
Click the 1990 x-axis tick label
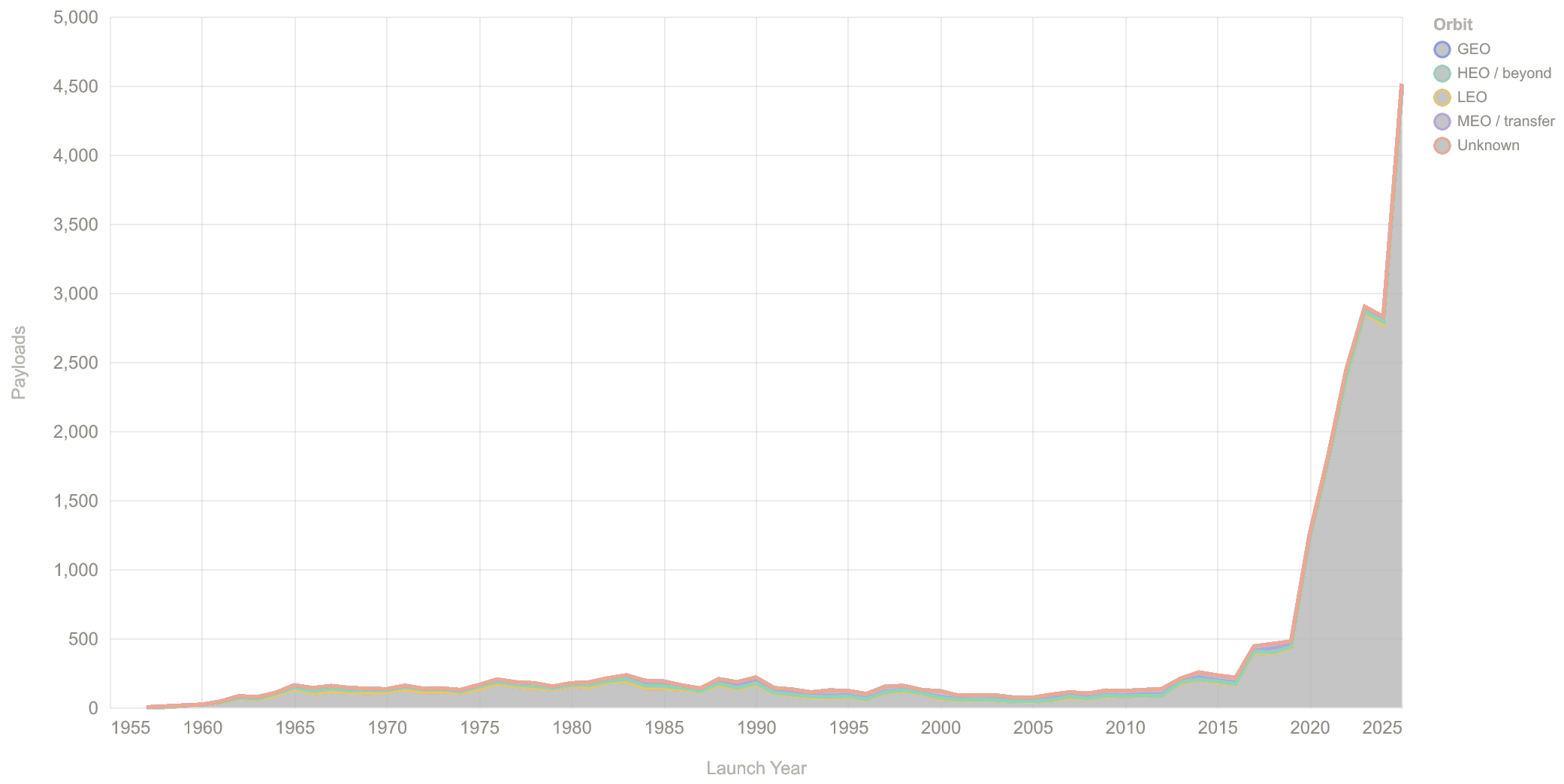(756, 728)
